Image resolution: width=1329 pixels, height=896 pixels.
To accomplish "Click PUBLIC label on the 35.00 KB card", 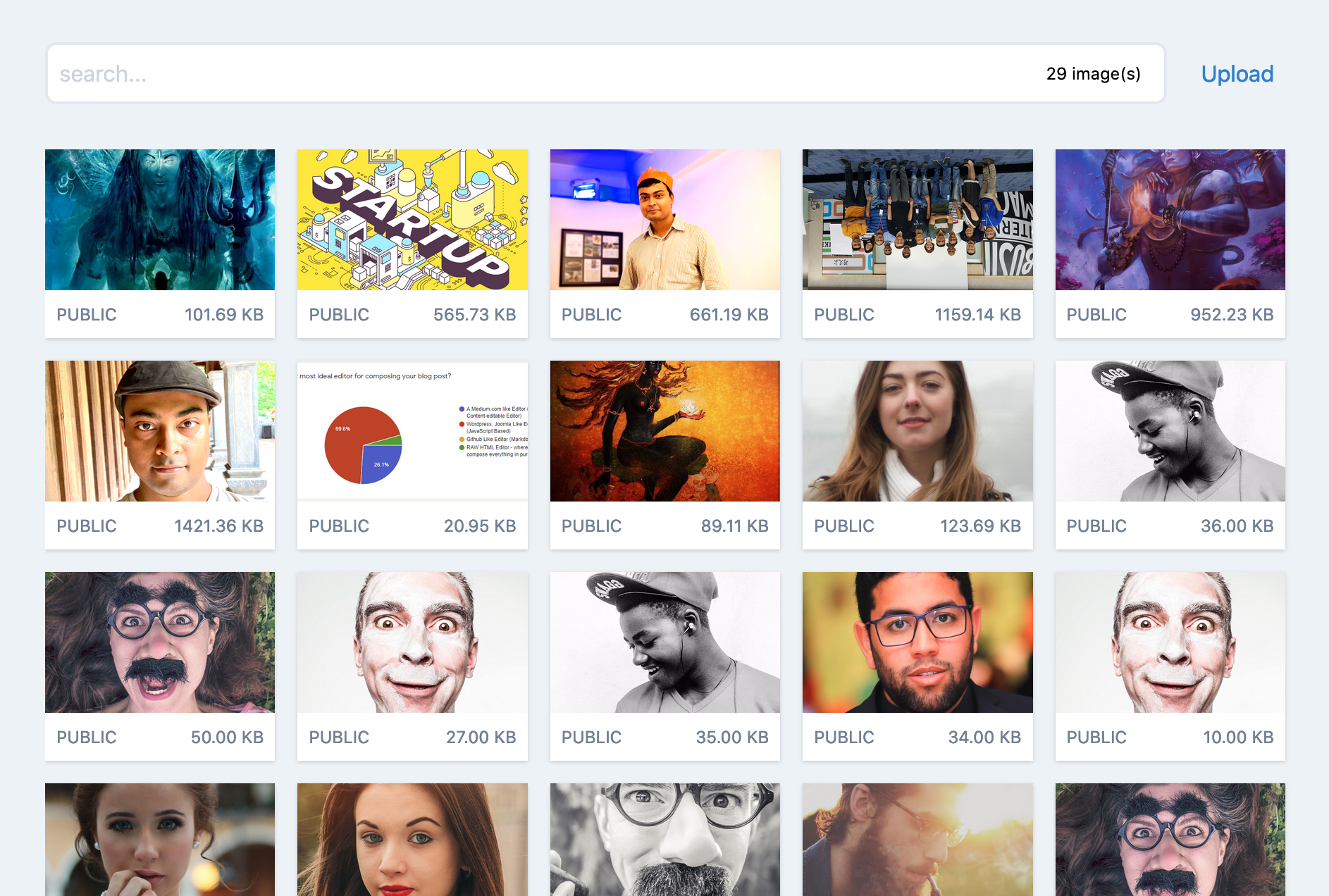I will pyautogui.click(x=592, y=738).
